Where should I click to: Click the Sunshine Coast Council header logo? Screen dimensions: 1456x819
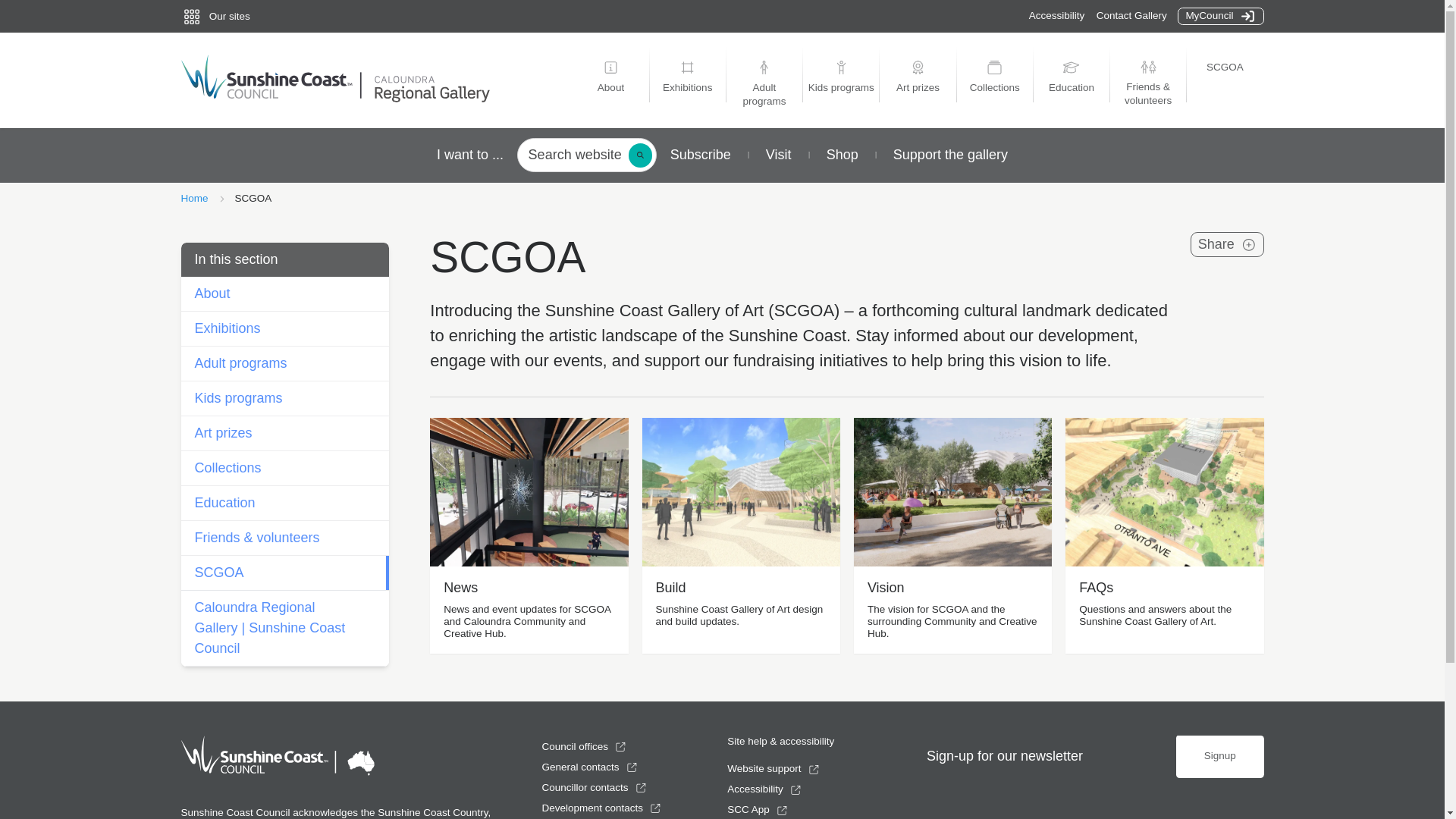pyautogui.click(x=266, y=78)
